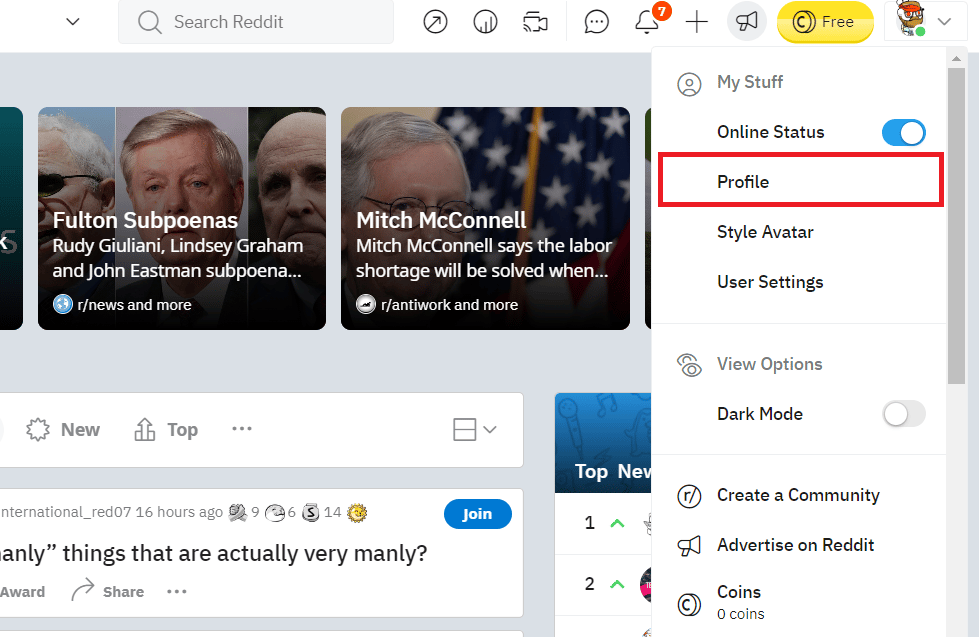Open the chat bubble icon
The width and height of the screenshot is (979, 637).
(596, 22)
